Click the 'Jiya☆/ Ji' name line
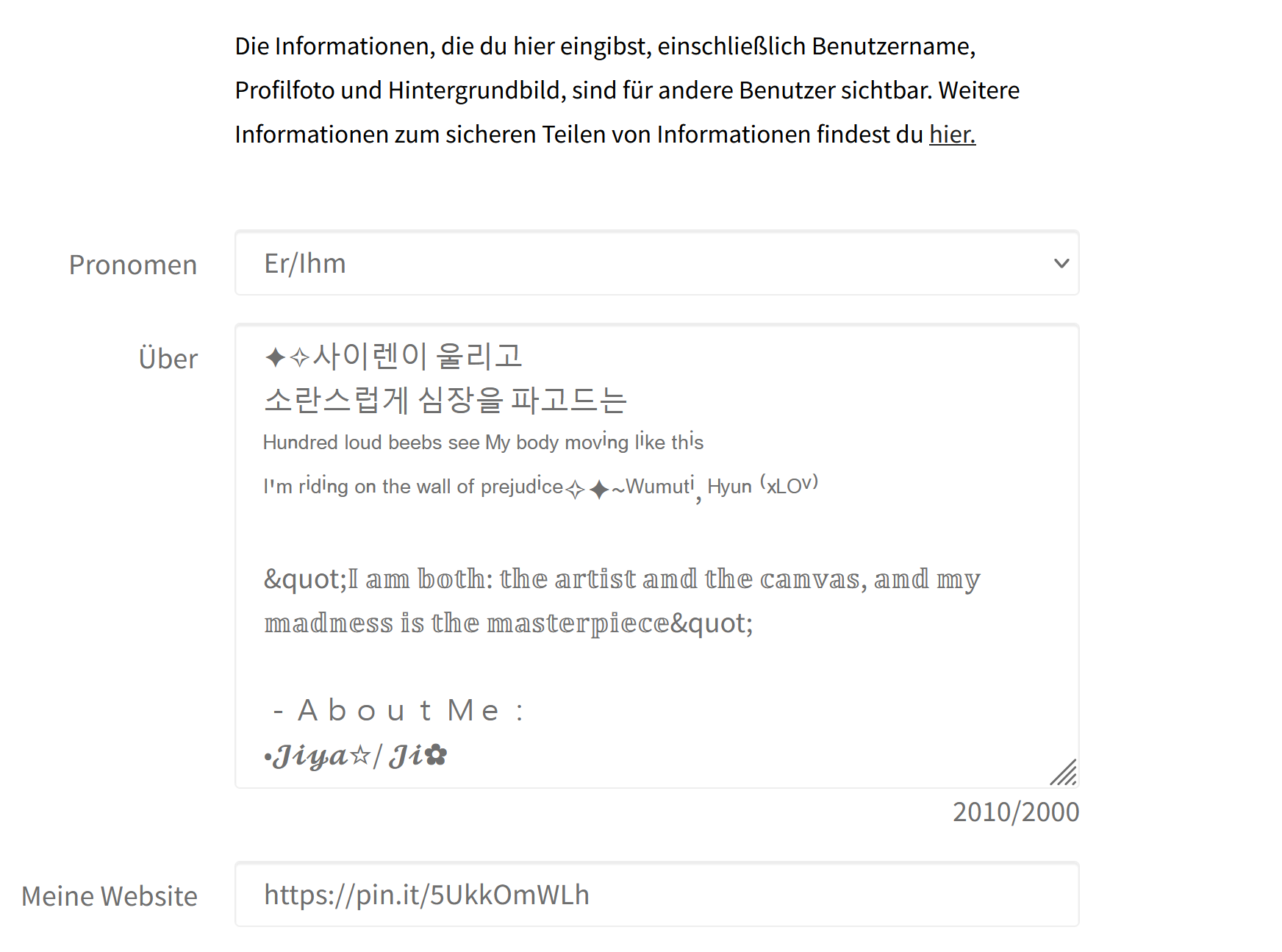The height and width of the screenshot is (952, 1282). point(356,755)
